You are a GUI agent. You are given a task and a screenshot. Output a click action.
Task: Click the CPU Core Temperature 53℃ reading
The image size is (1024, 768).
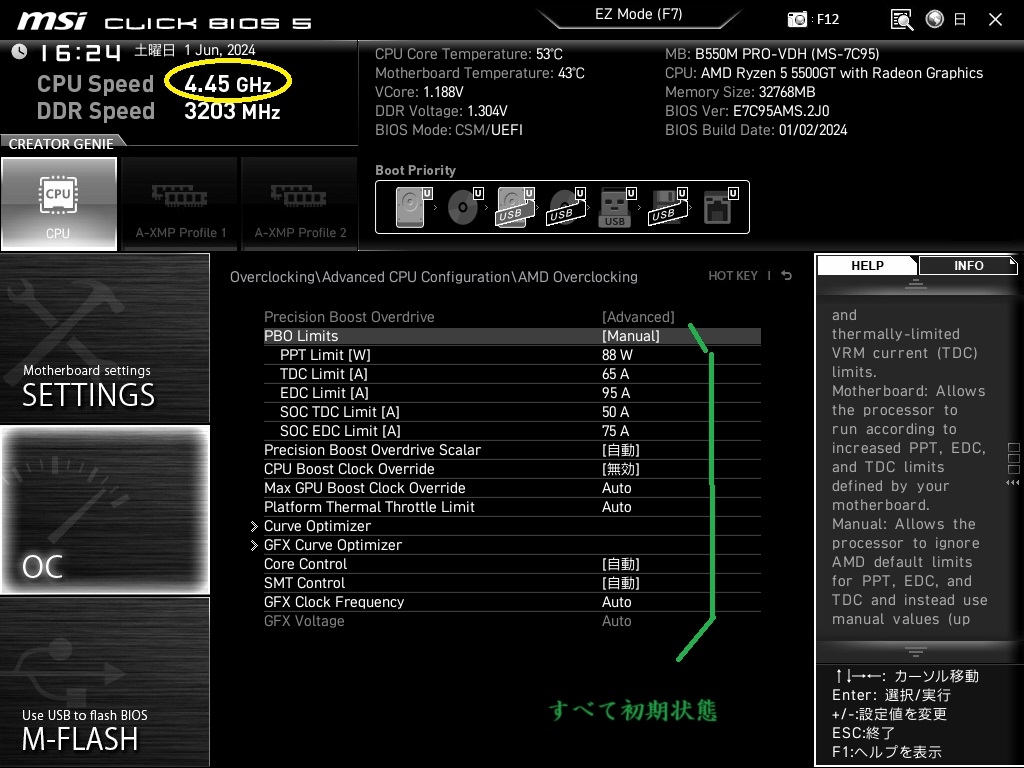click(468, 54)
